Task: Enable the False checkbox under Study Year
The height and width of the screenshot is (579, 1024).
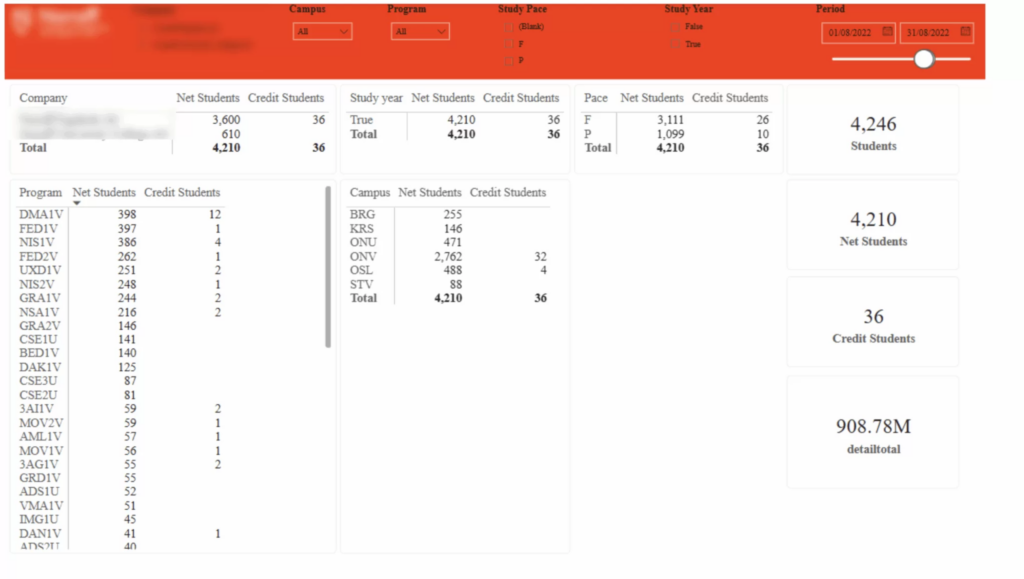Action: click(x=675, y=27)
